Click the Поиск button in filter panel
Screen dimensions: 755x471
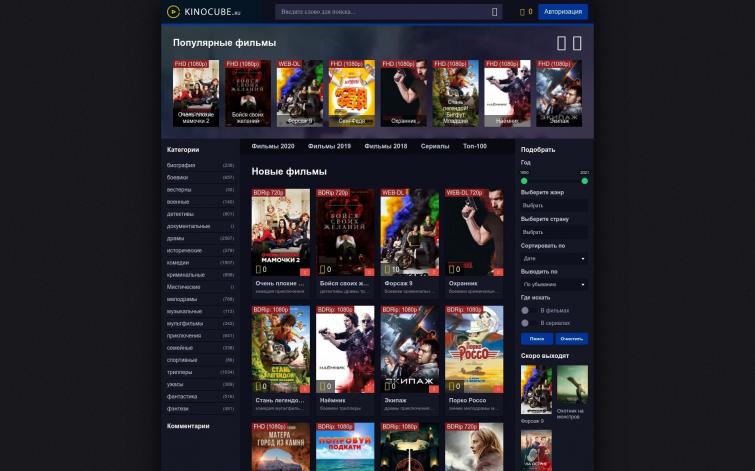[x=536, y=339]
